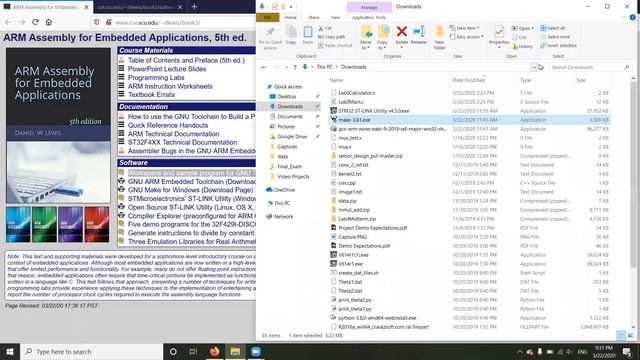Click the Paste icon in ribbon
The width and height of the screenshot is (640, 360).
(x=308, y=32)
